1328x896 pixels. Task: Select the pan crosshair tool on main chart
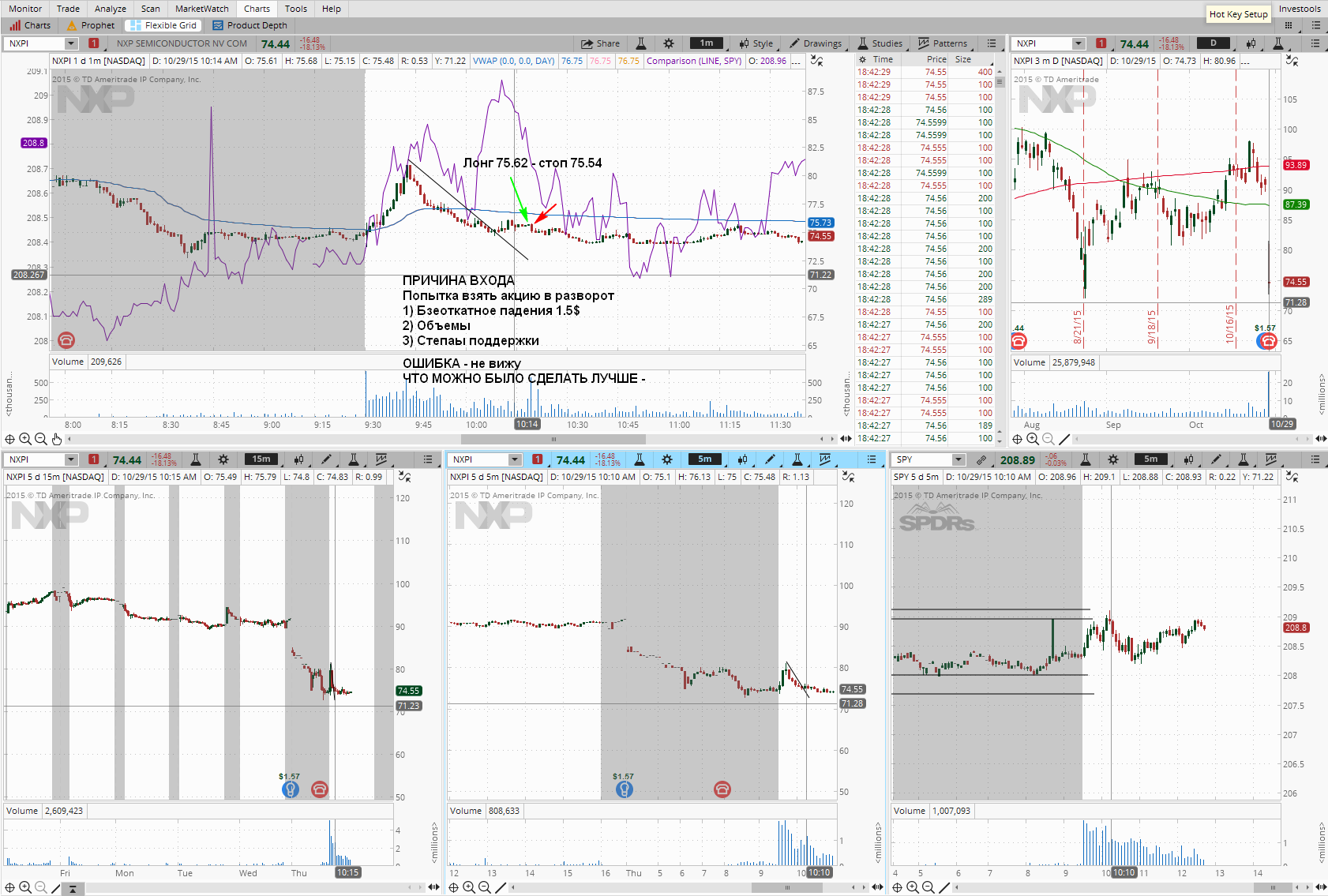coord(9,439)
